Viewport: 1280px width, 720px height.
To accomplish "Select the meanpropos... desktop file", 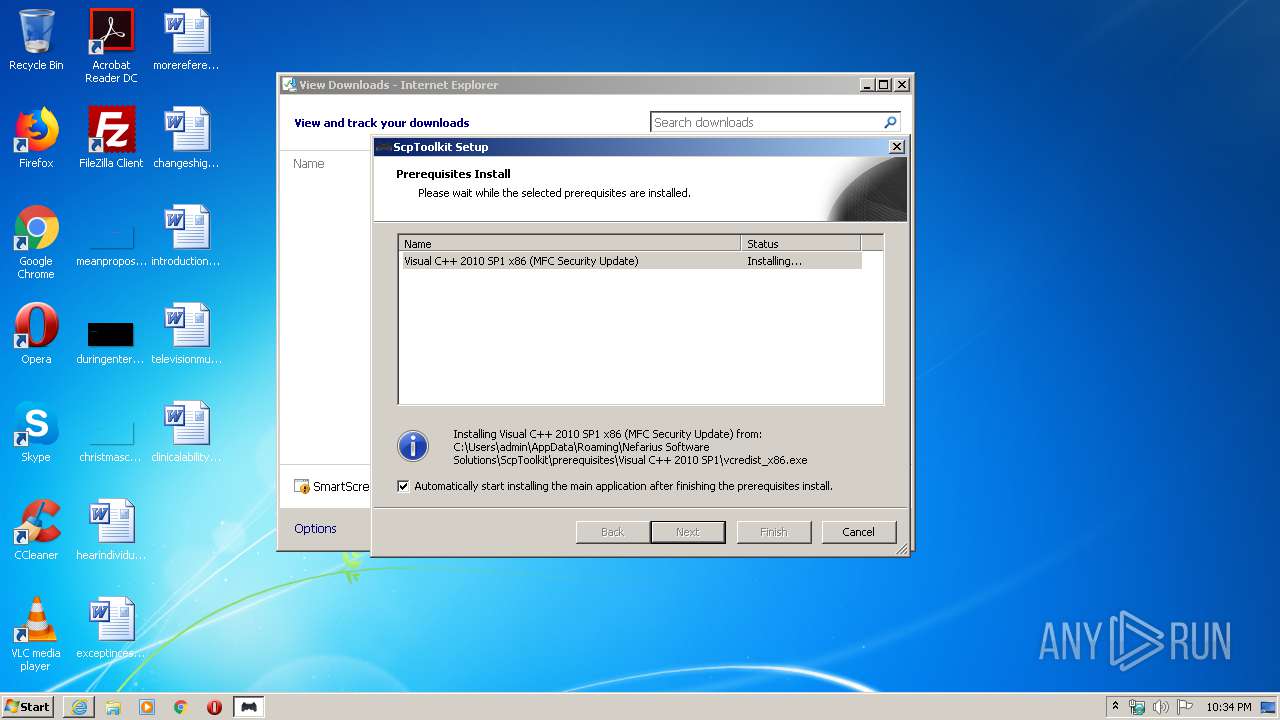I will [x=111, y=242].
